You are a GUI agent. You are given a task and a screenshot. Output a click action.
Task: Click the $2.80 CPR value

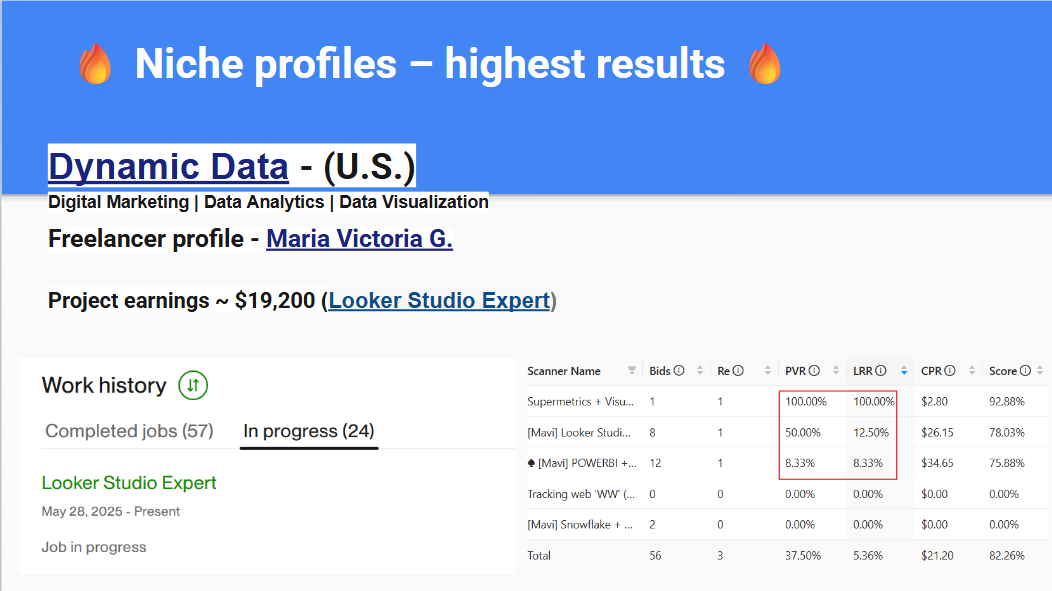tap(934, 402)
